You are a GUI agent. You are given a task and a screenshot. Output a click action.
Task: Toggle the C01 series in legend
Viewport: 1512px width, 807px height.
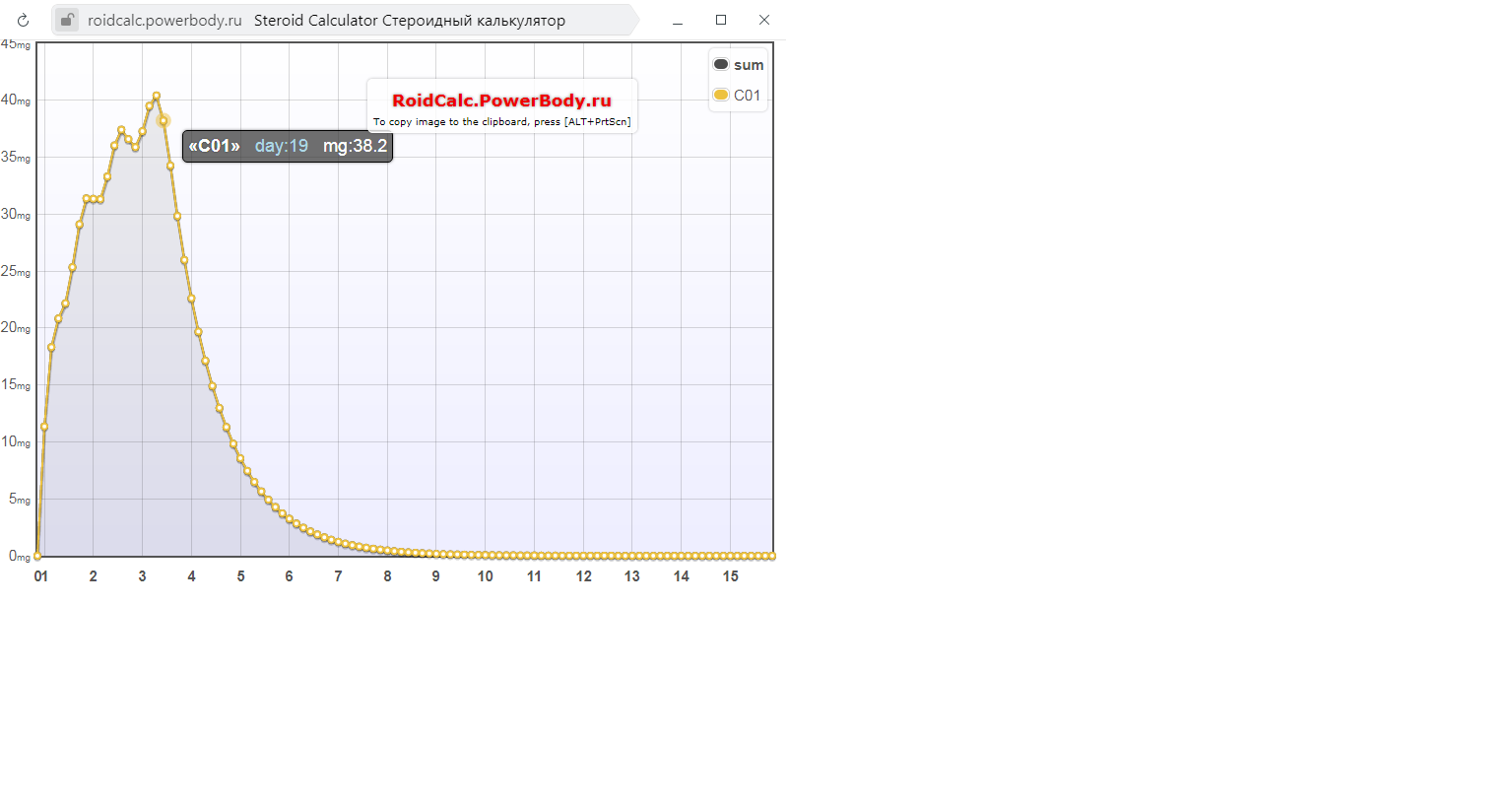tap(747, 96)
